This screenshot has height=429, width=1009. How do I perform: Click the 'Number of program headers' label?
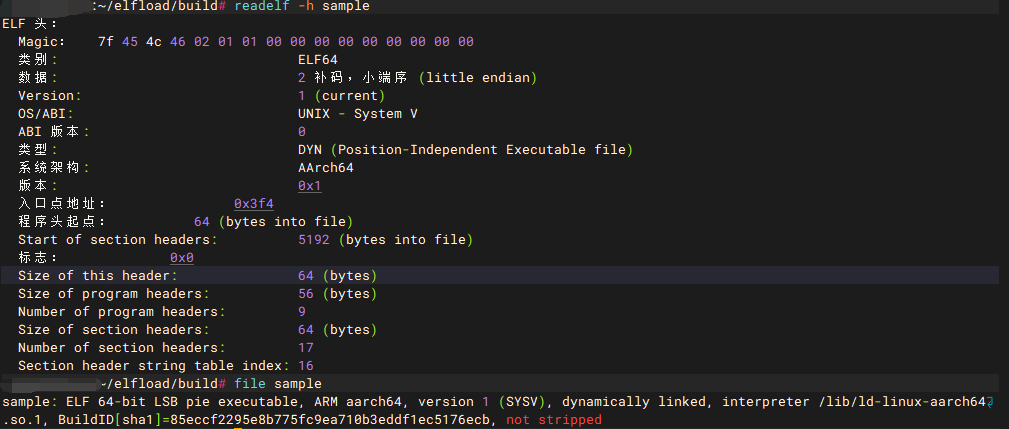point(119,312)
